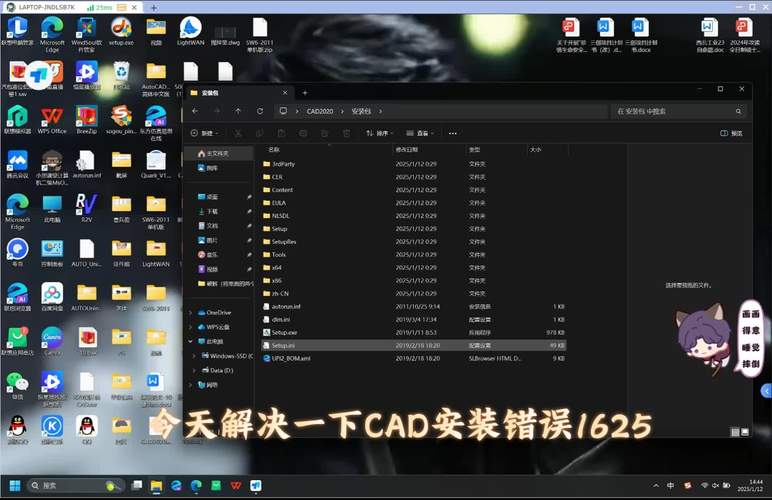The height and width of the screenshot is (500, 772).
Task: Open File Explorer from the taskbar
Action: coord(157,486)
